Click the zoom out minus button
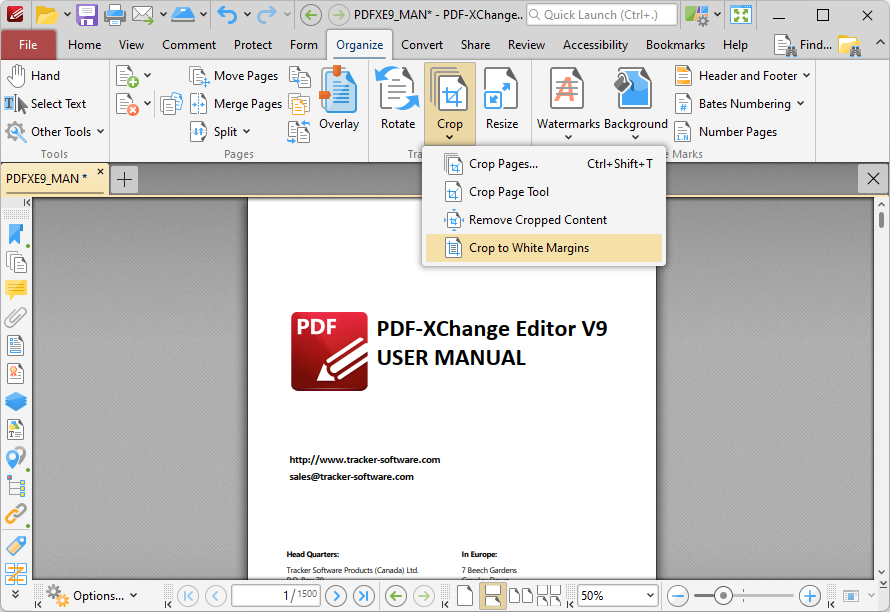 678,596
